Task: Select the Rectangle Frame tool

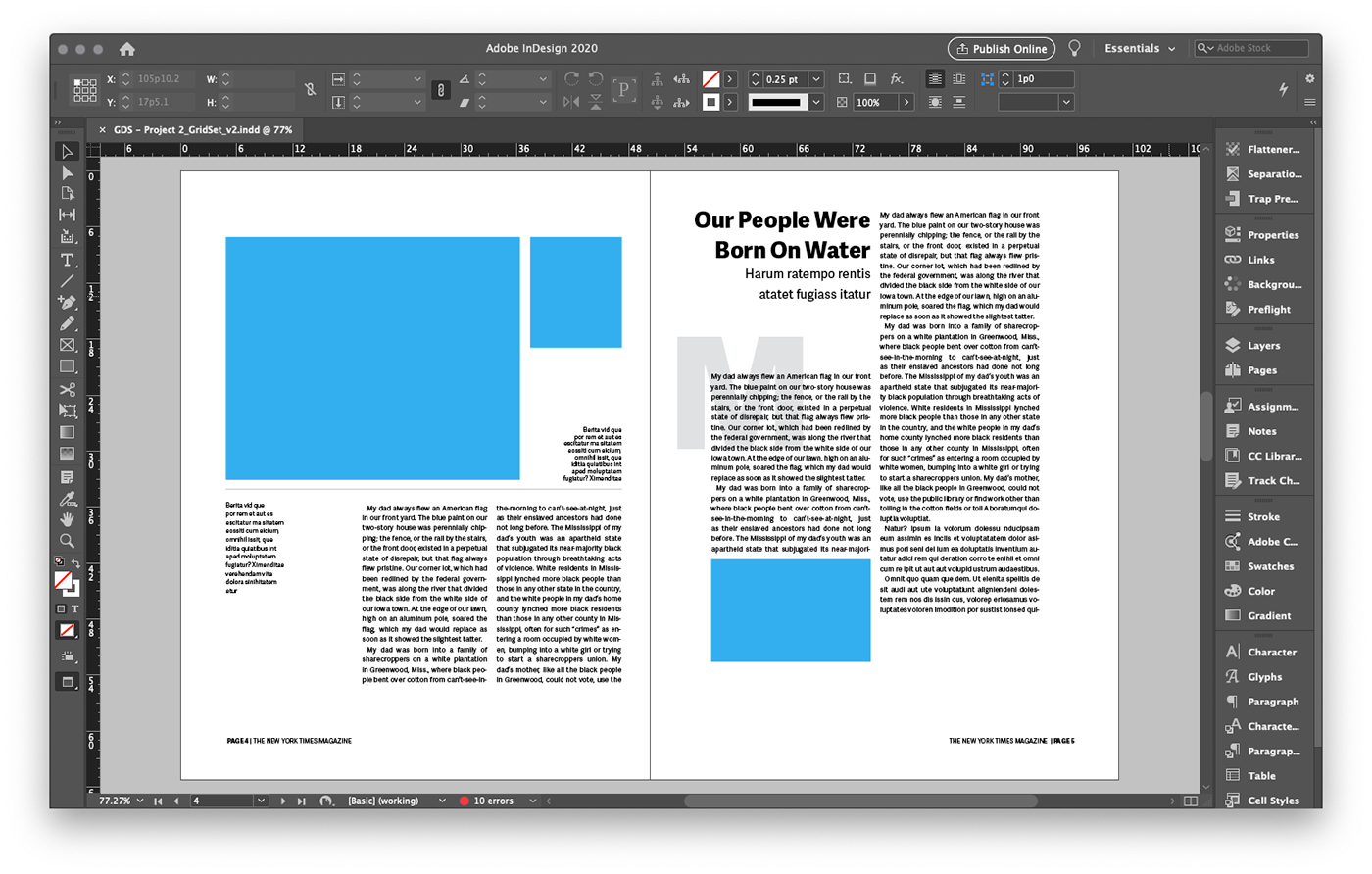Action: pos(67,345)
